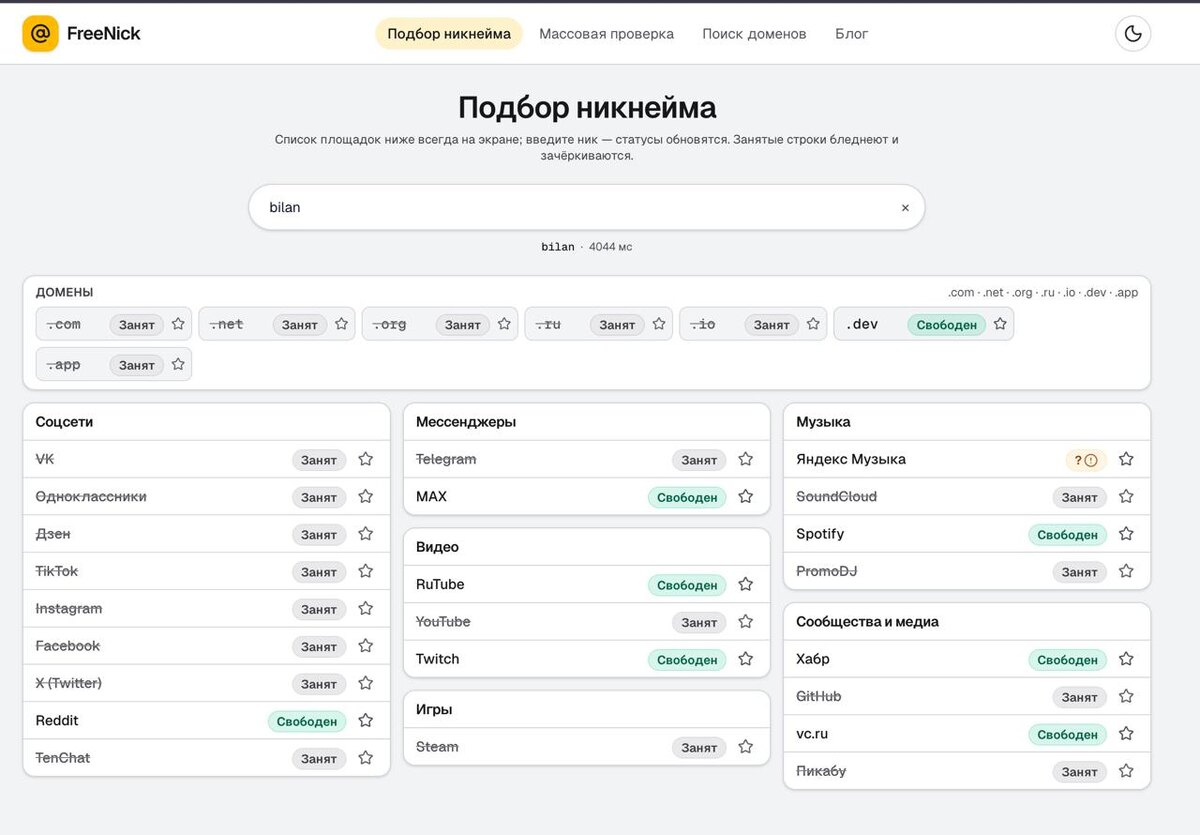This screenshot has width=1200, height=835.
Task: Star the GitHub row
Action: coord(1126,696)
